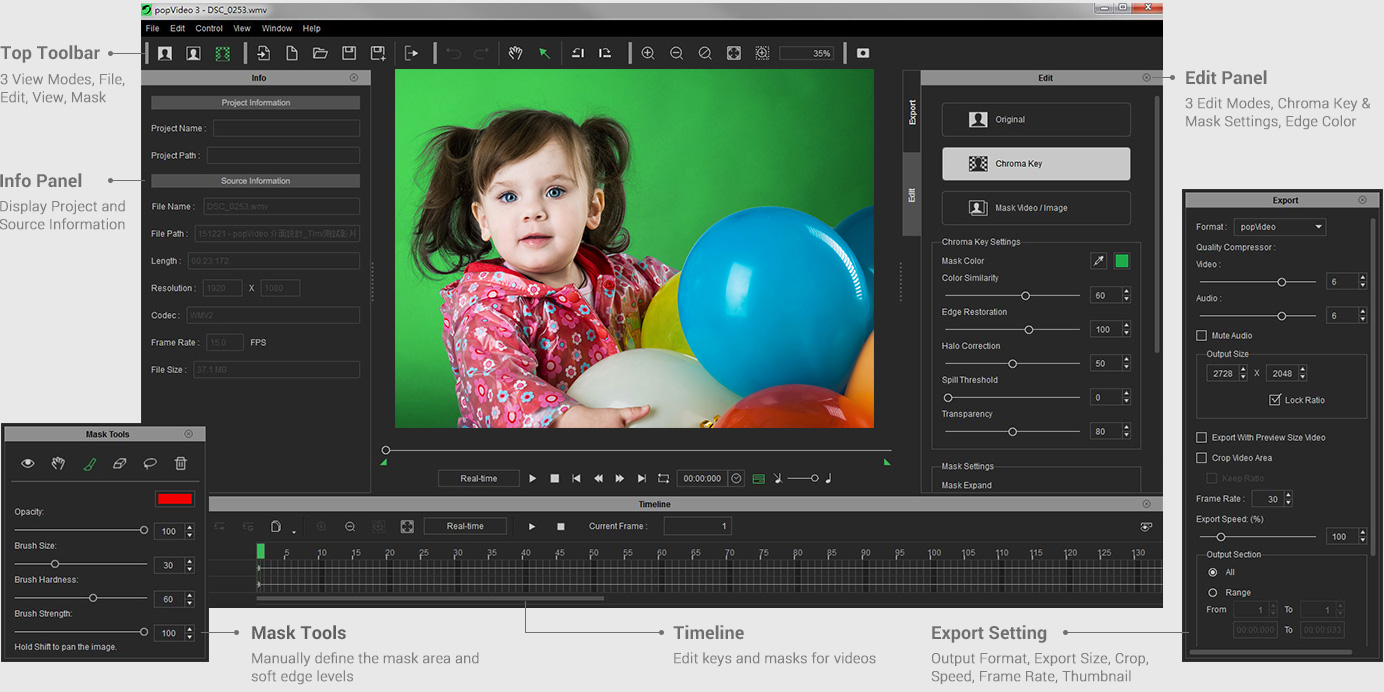The height and width of the screenshot is (692, 1384).
Task: Enable Export With Preview Size Video
Action: 1202,437
